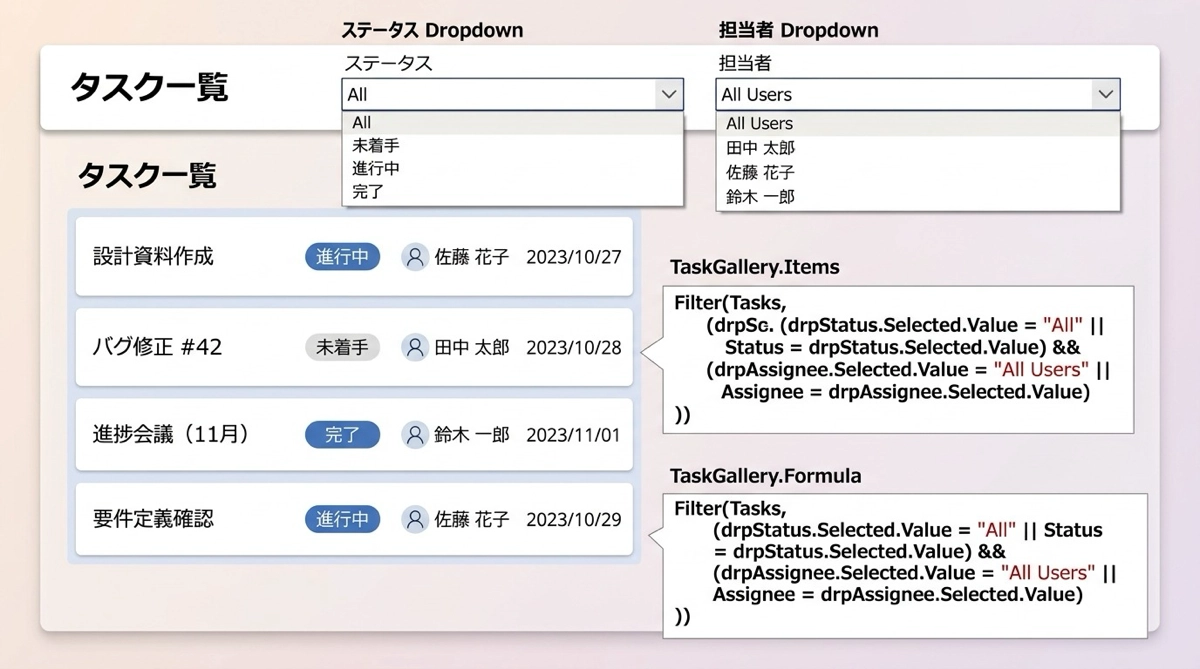Click avatar icon beside 田中 太郎 in バグ修正 row

coord(415,347)
